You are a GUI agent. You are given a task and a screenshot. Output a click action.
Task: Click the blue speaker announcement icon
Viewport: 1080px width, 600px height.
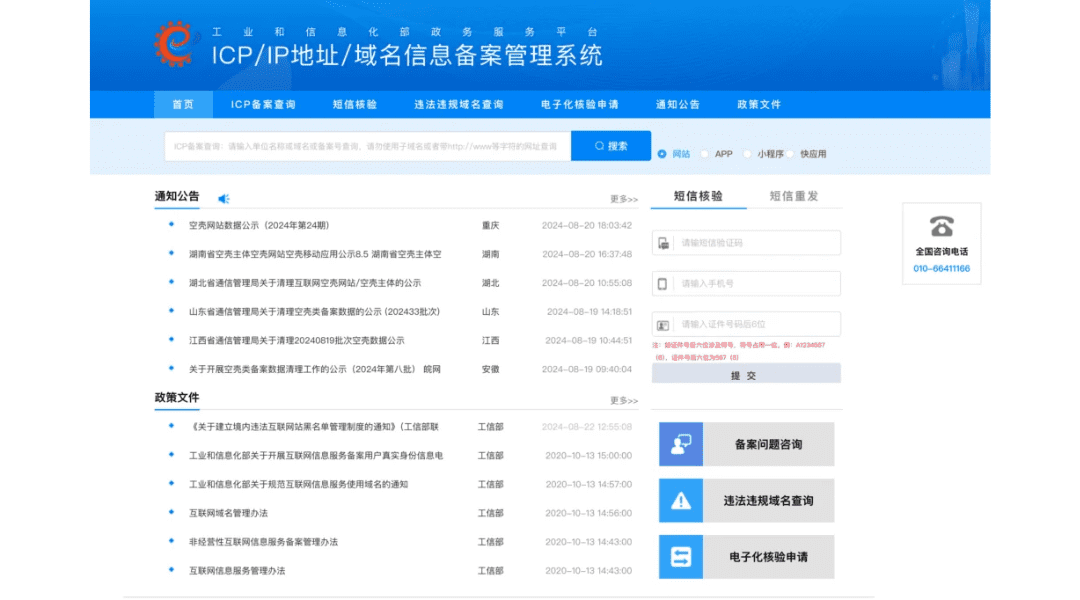coord(224,198)
